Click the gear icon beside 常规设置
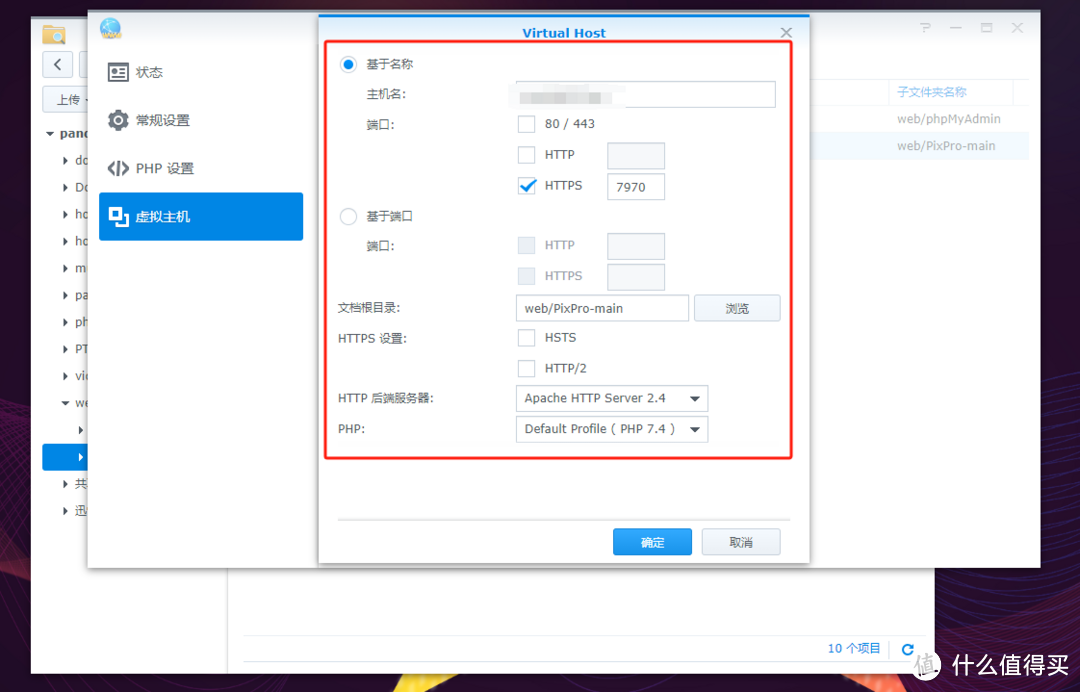Screen dimensions: 1080x692 point(118,120)
